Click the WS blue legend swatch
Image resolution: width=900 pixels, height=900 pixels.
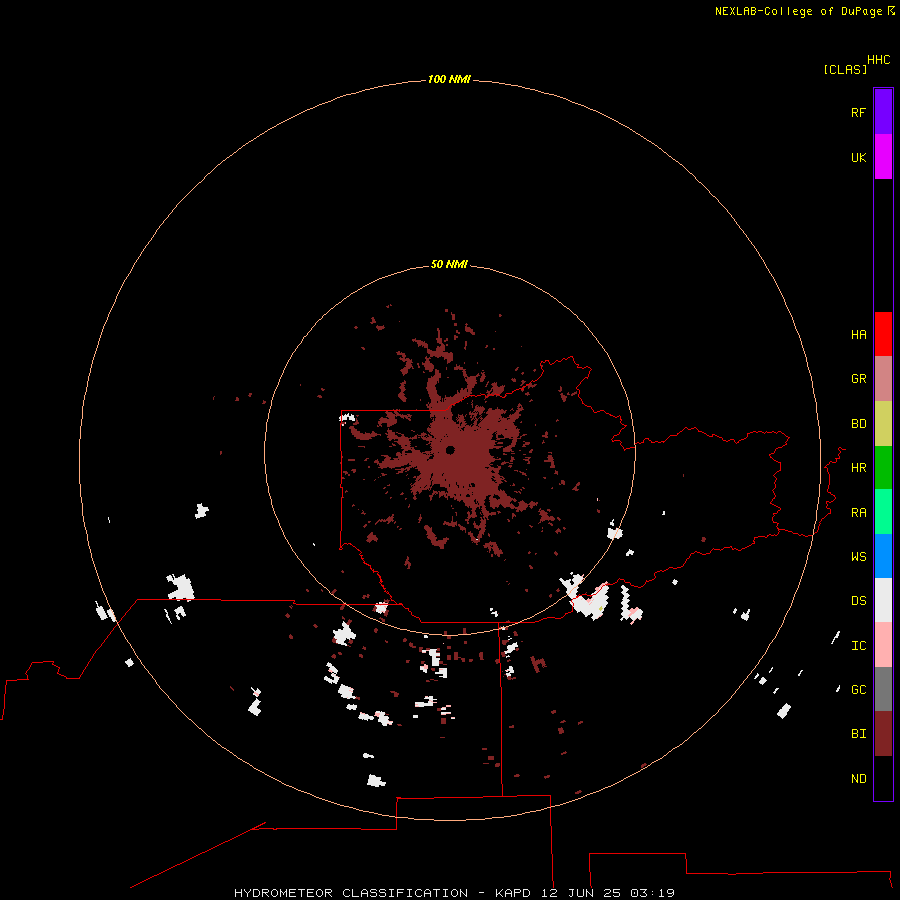pos(883,556)
